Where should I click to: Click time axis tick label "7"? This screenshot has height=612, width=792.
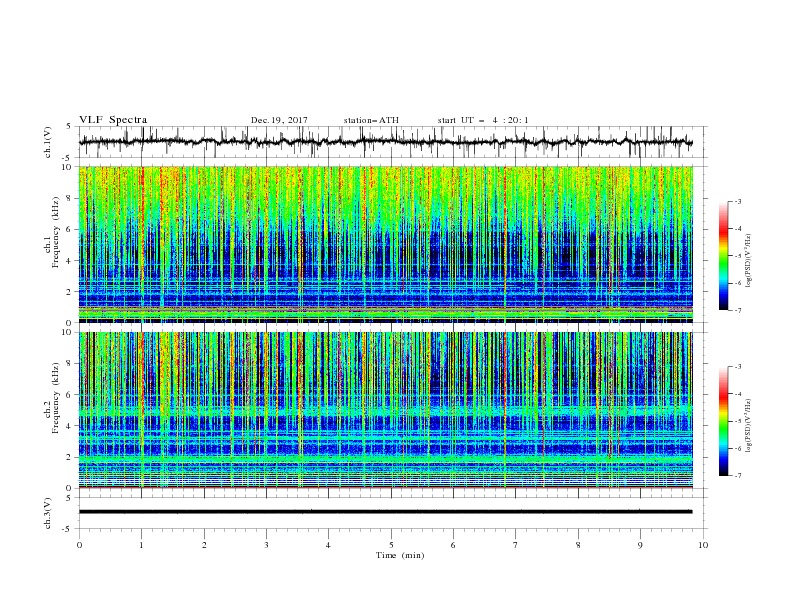click(x=516, y=545)
